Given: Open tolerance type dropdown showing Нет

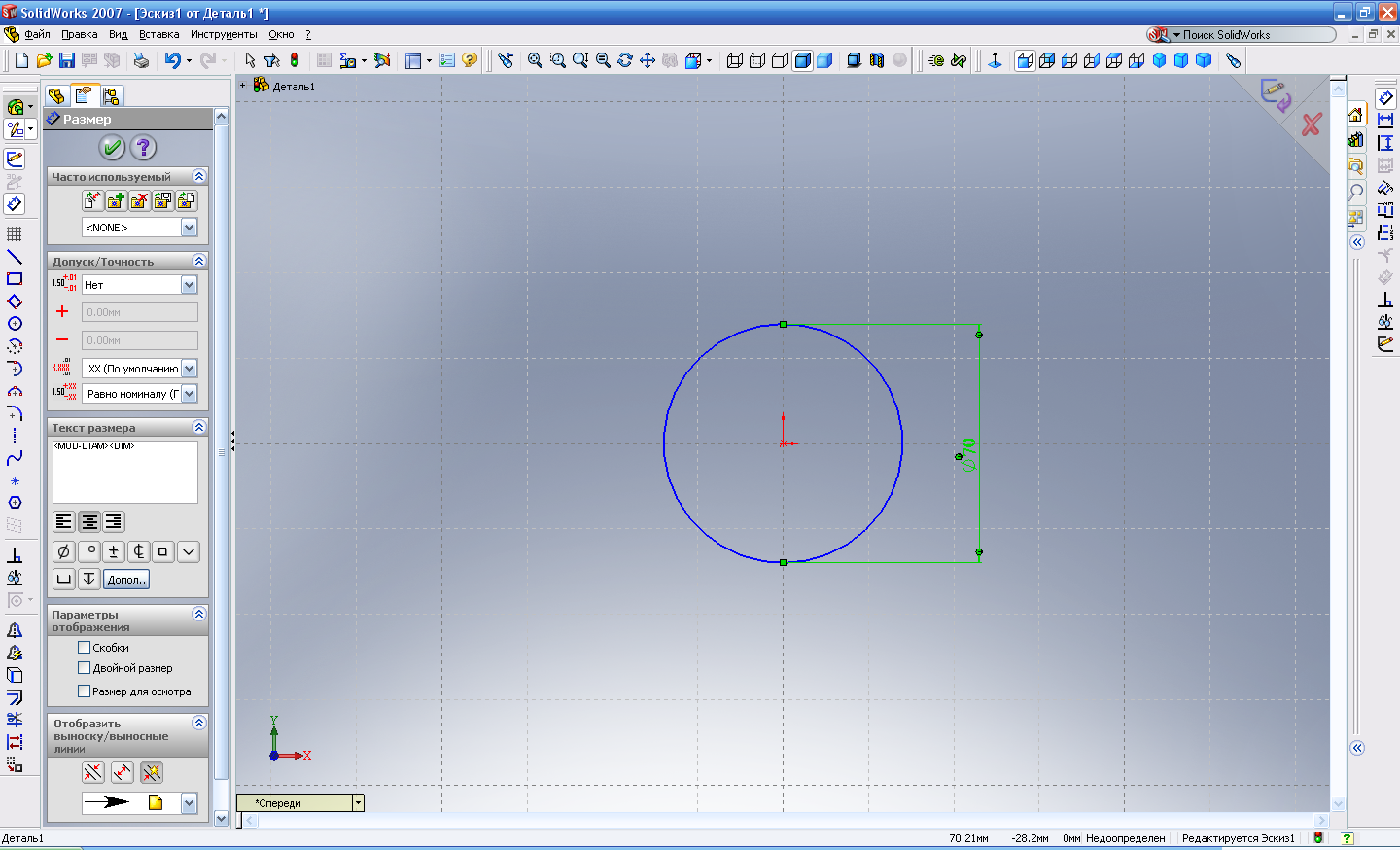Looking at the screenshot, I should [189, 285].
